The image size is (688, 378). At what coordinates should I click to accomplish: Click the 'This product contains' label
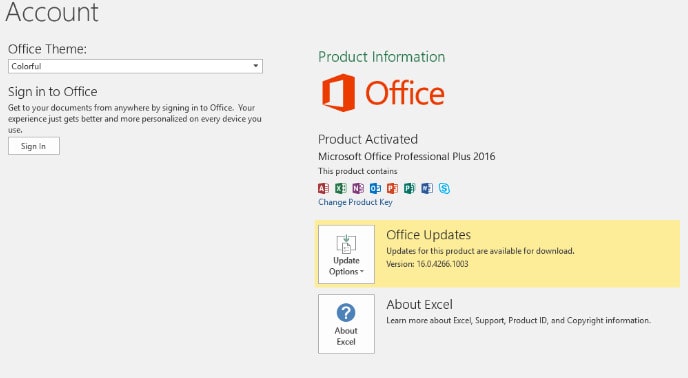point(358,171)
